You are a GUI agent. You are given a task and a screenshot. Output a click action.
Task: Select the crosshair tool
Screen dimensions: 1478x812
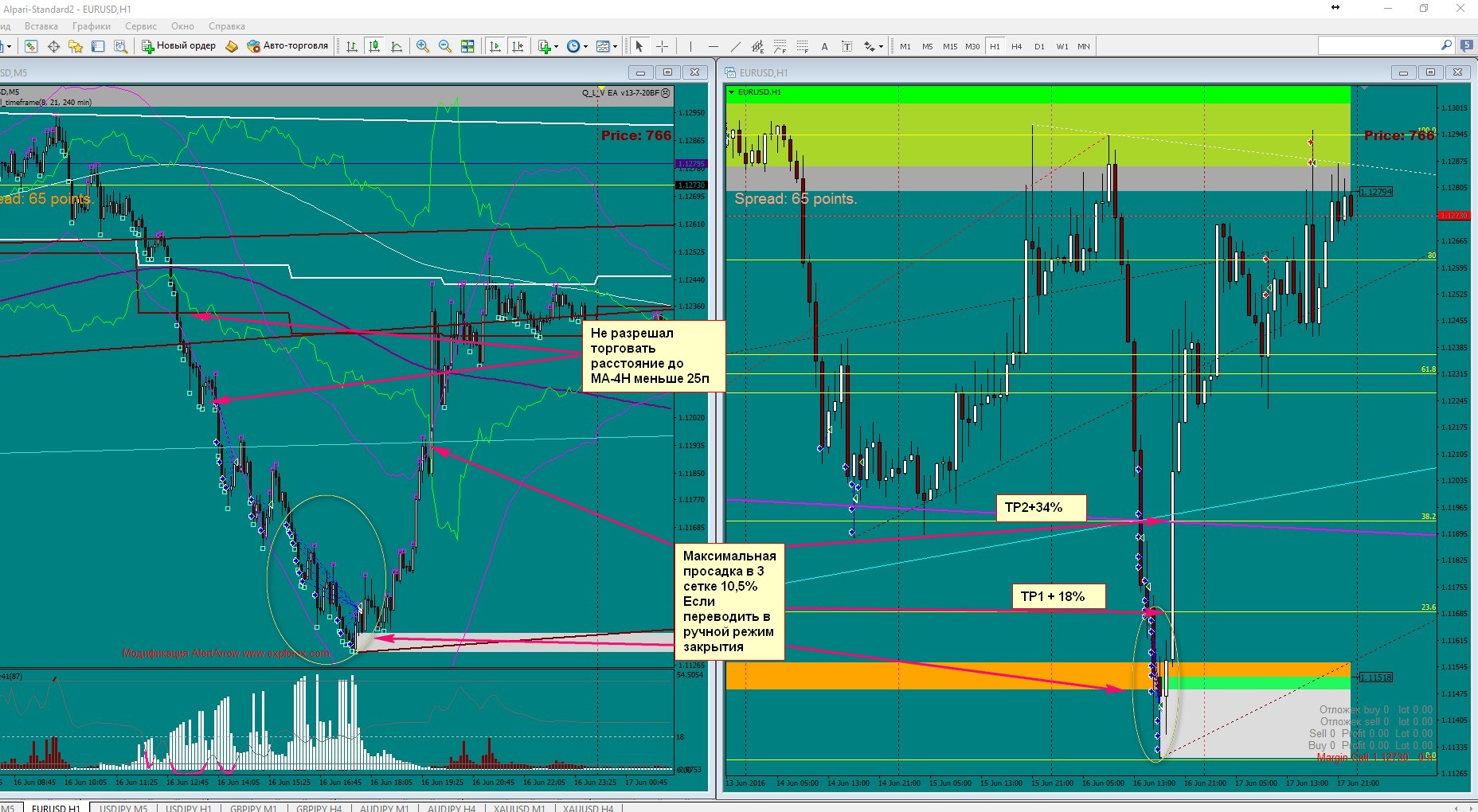661,46
